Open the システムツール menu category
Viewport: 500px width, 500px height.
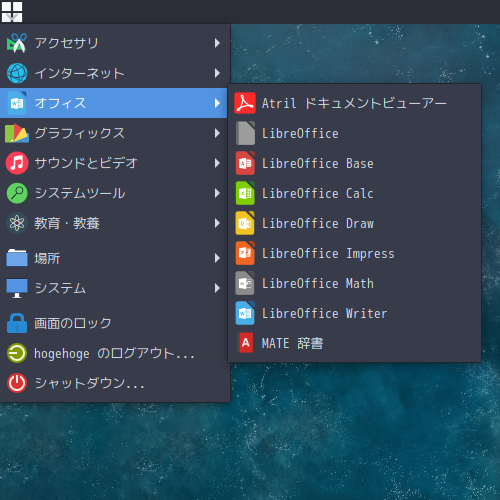[x=113, y=193]
